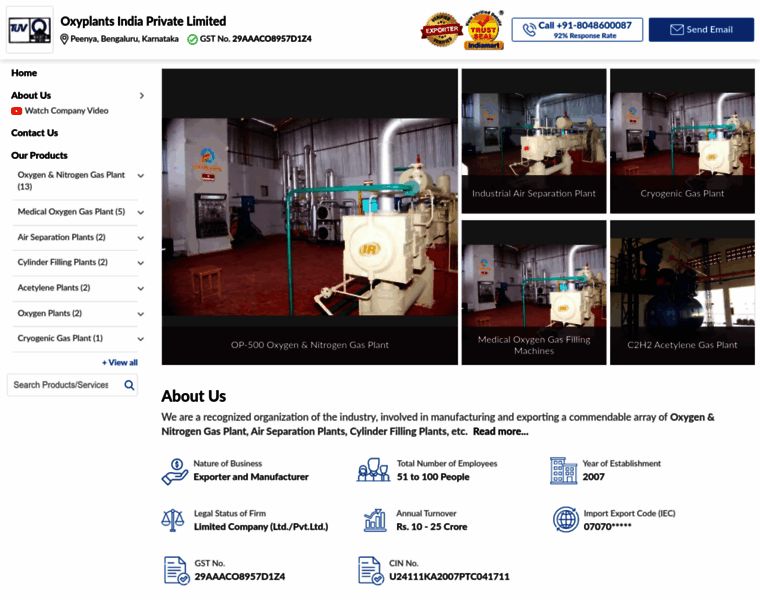This screenshot has width=760, height=600.
Task: Expand Oxygen Plants (2) chevron
Action: click(141, 314)
